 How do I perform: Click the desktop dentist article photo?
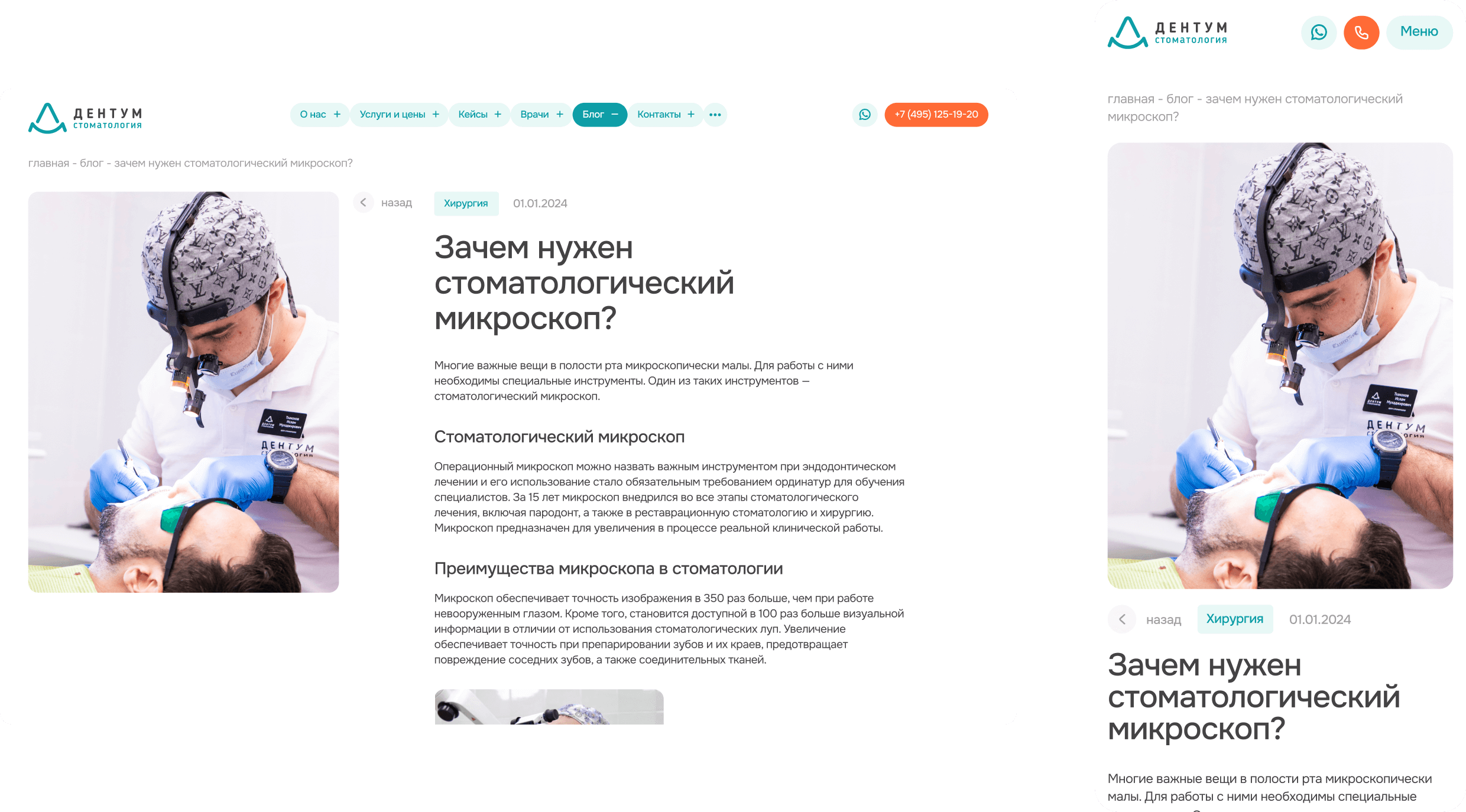(183, 392)
